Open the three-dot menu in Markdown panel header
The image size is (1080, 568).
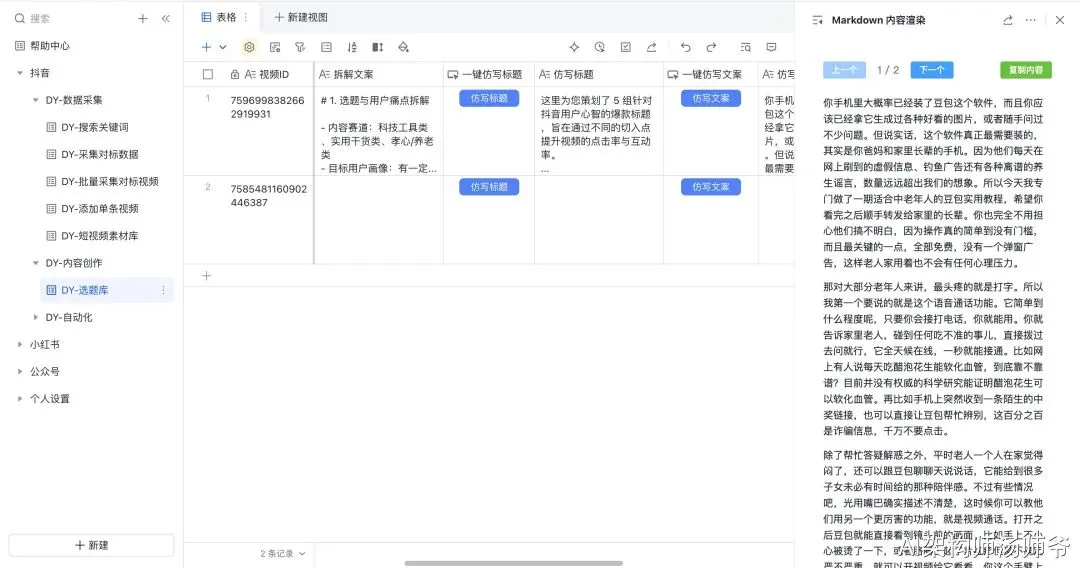pyautogui.click(x=1030, y=20)
